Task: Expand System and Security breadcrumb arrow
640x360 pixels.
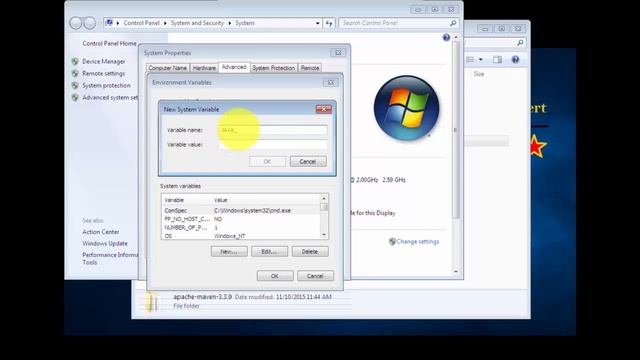Action: (229, 23)
